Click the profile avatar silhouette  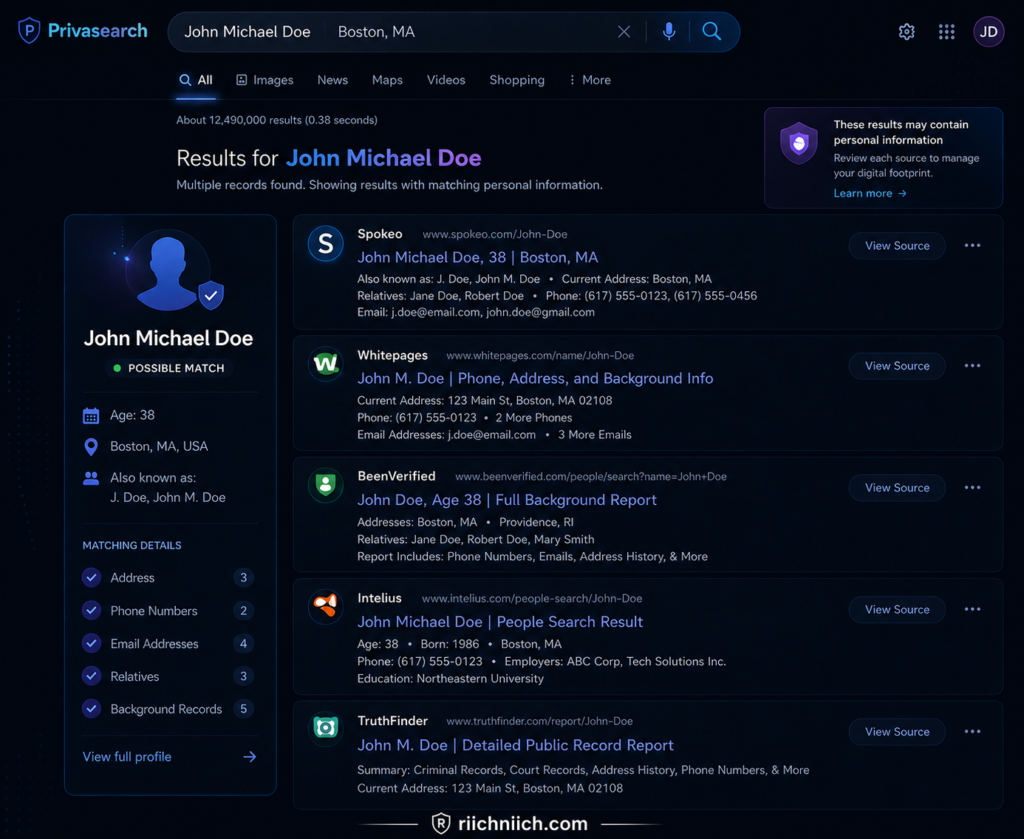168,272
